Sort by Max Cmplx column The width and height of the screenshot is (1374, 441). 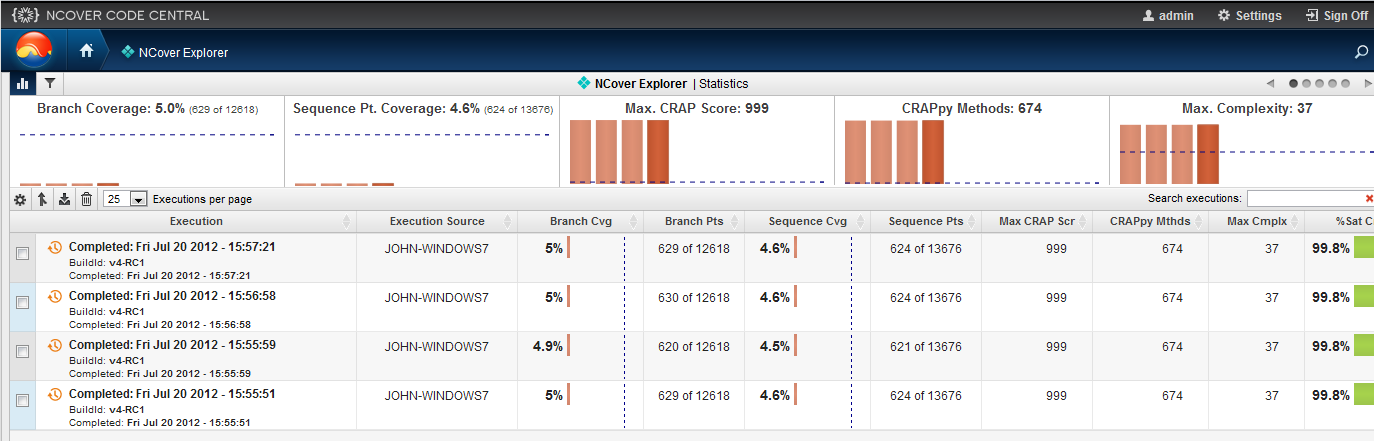click(1256, 221)
